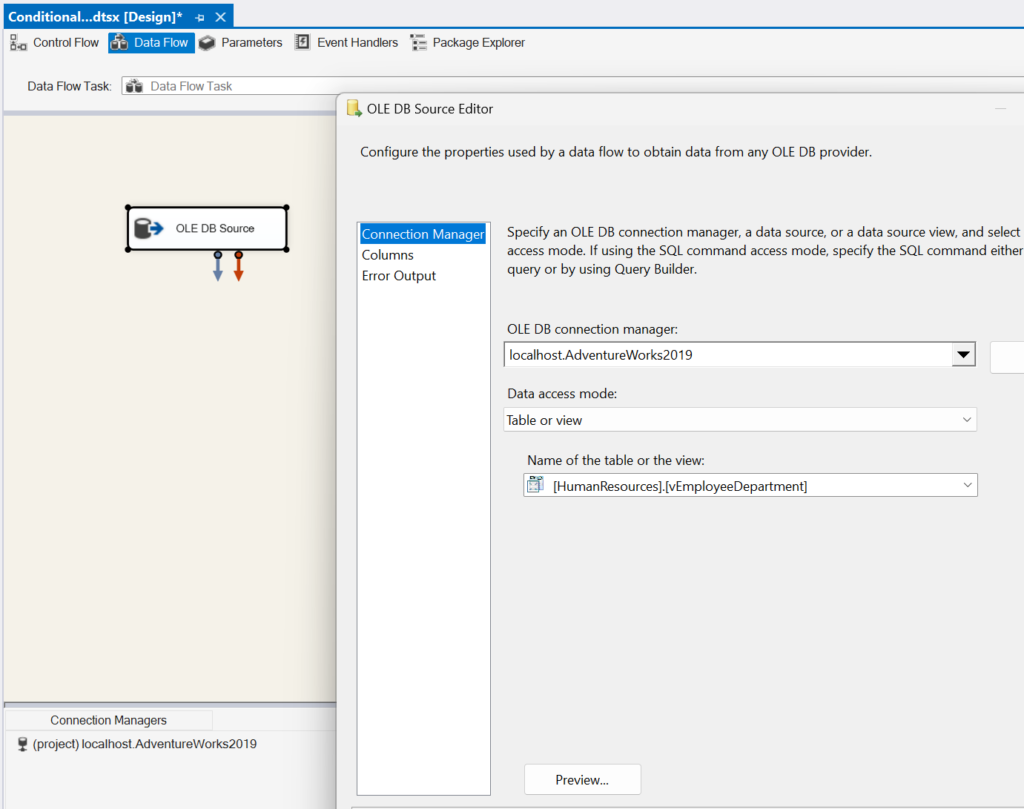Expand the table or view name dropdown
Viewport: 1024px width, 809px height.
click(966, 486)
